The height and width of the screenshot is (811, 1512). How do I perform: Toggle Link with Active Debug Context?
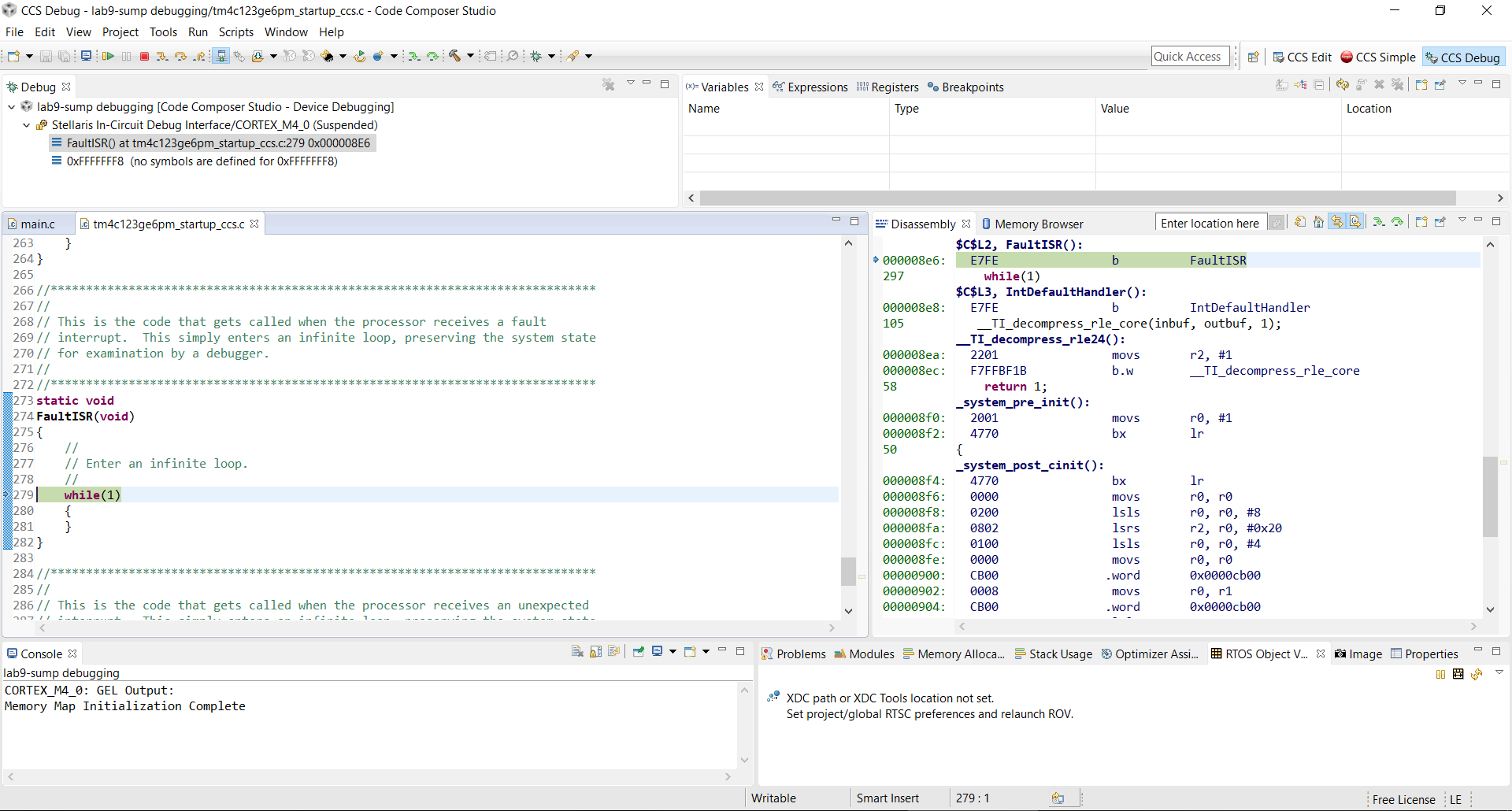(x=1337, y=223)
